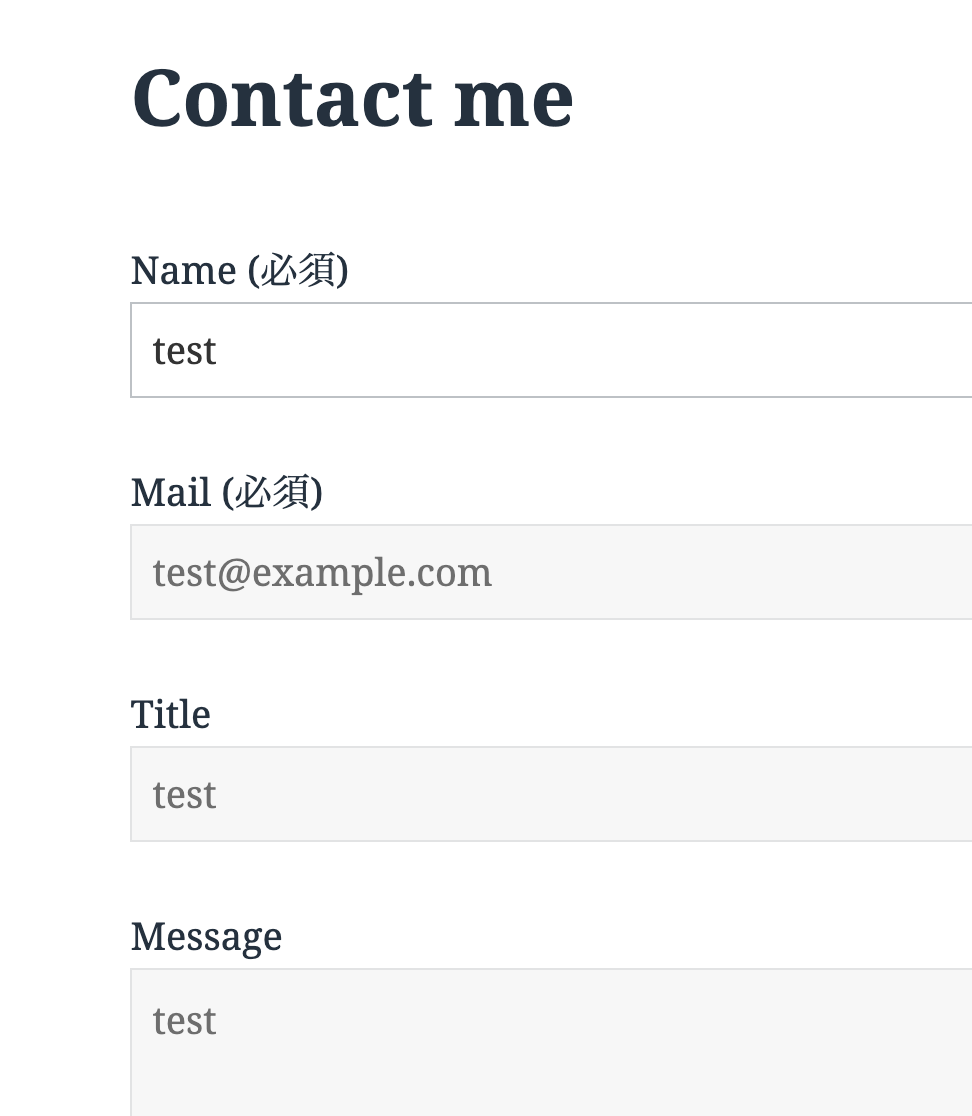Viewport: 972px width, 1116px height.
Task: Click the "Title" field label
Action: pyautogui.click(x=171, y=714)
